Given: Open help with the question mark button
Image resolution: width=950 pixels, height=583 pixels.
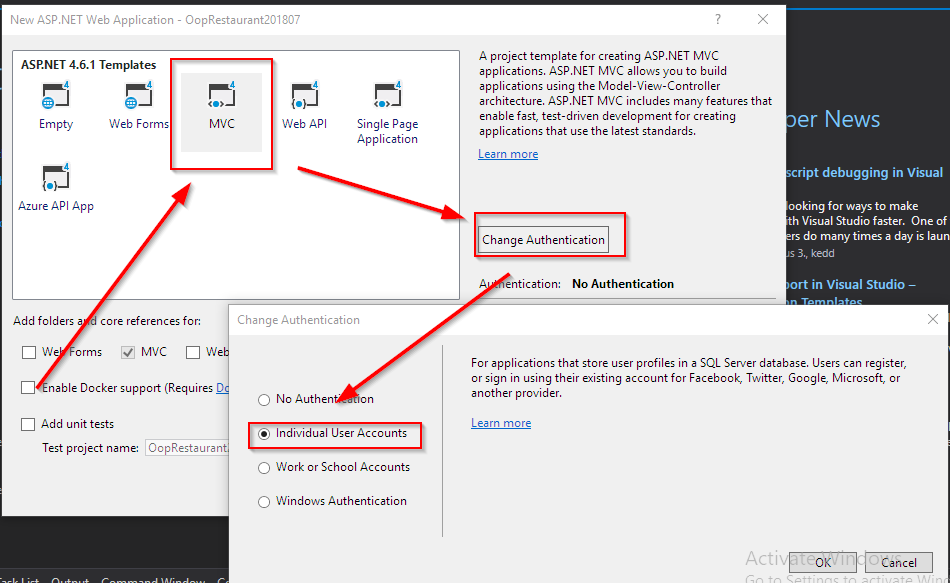Looking at the screenshot, I should (718, 19).
